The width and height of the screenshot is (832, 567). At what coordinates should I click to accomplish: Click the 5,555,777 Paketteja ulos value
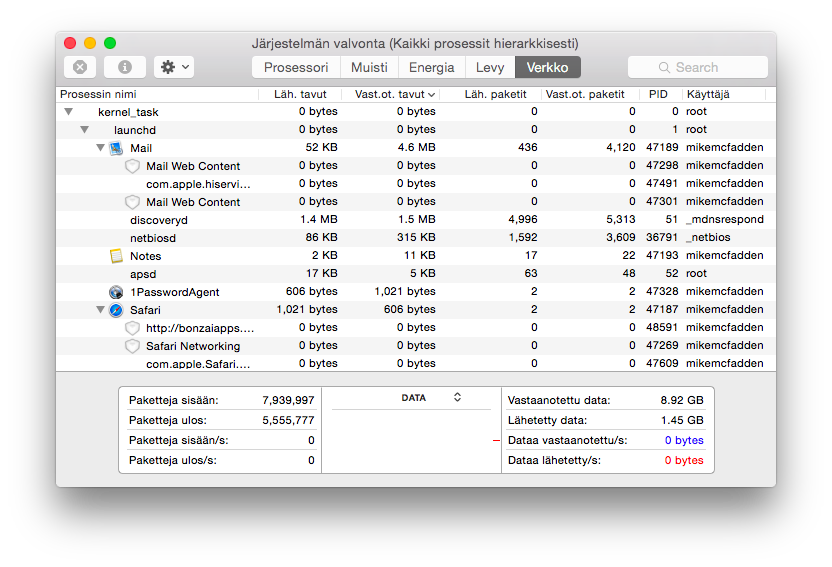click(x=288, y=421)
